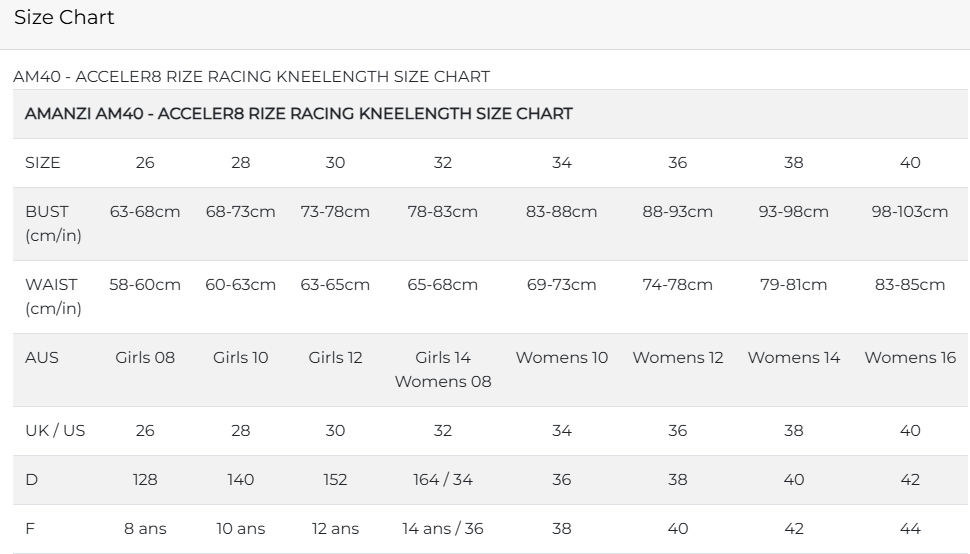The image size is (970, 554).
Task: Select bust value 83-88cm
Action: 562,211
